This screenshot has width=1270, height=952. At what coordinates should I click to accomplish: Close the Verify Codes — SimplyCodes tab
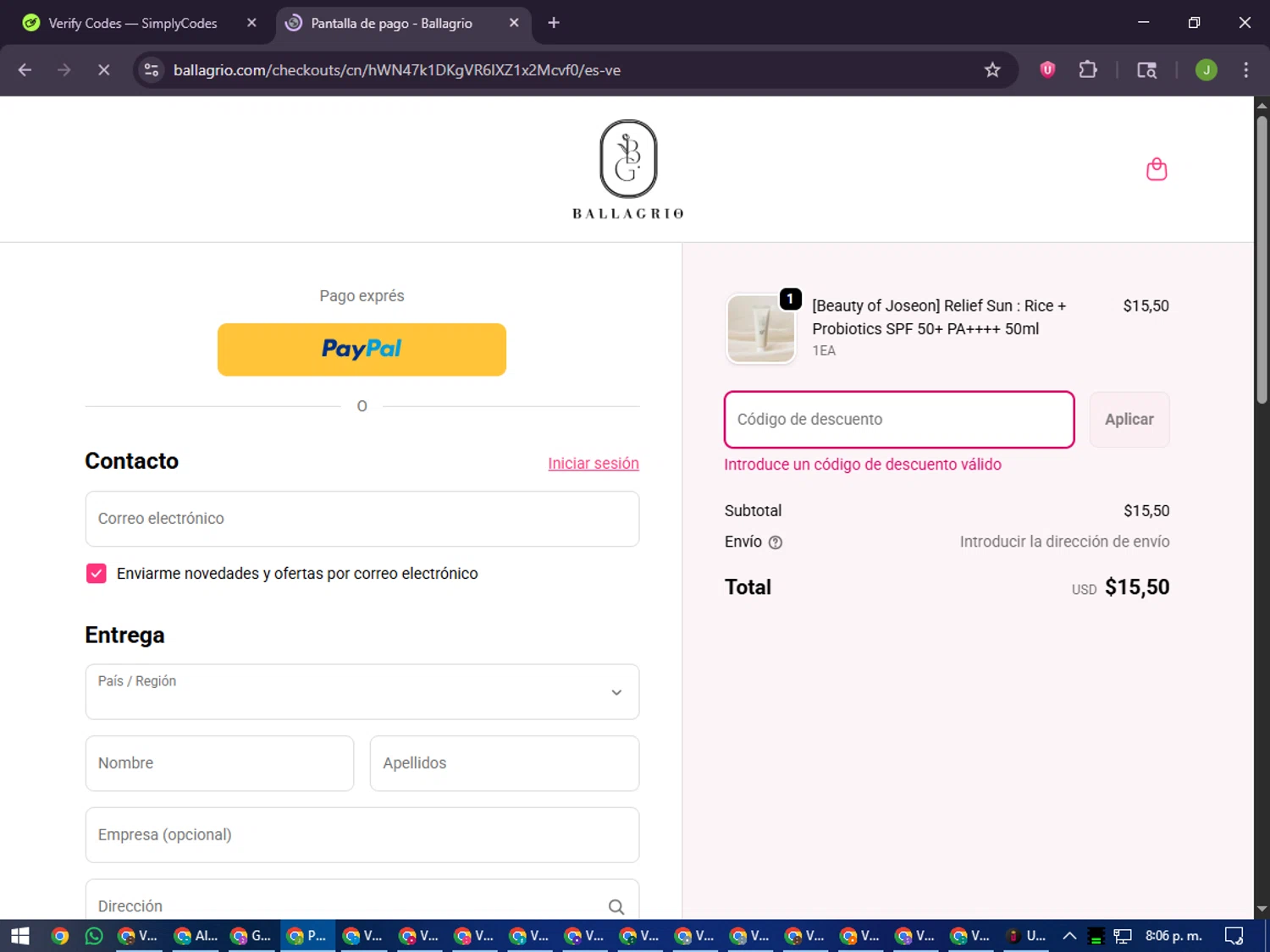[251, 23]
